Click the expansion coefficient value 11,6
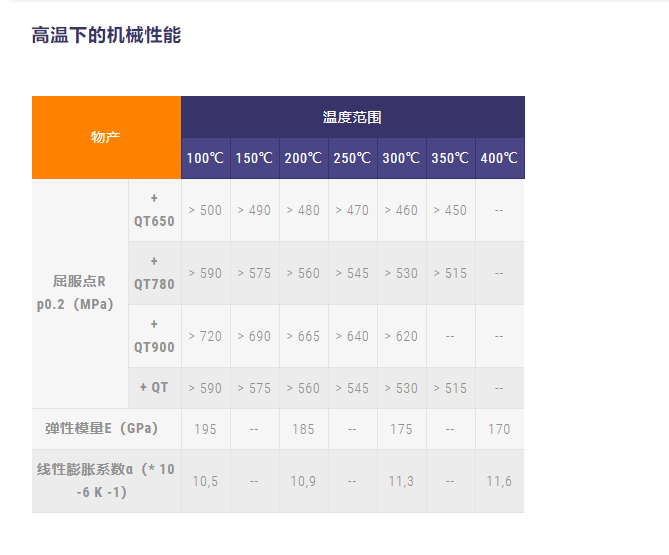Image resolution: width=669 pixels, height=555 pixels. 500,481
